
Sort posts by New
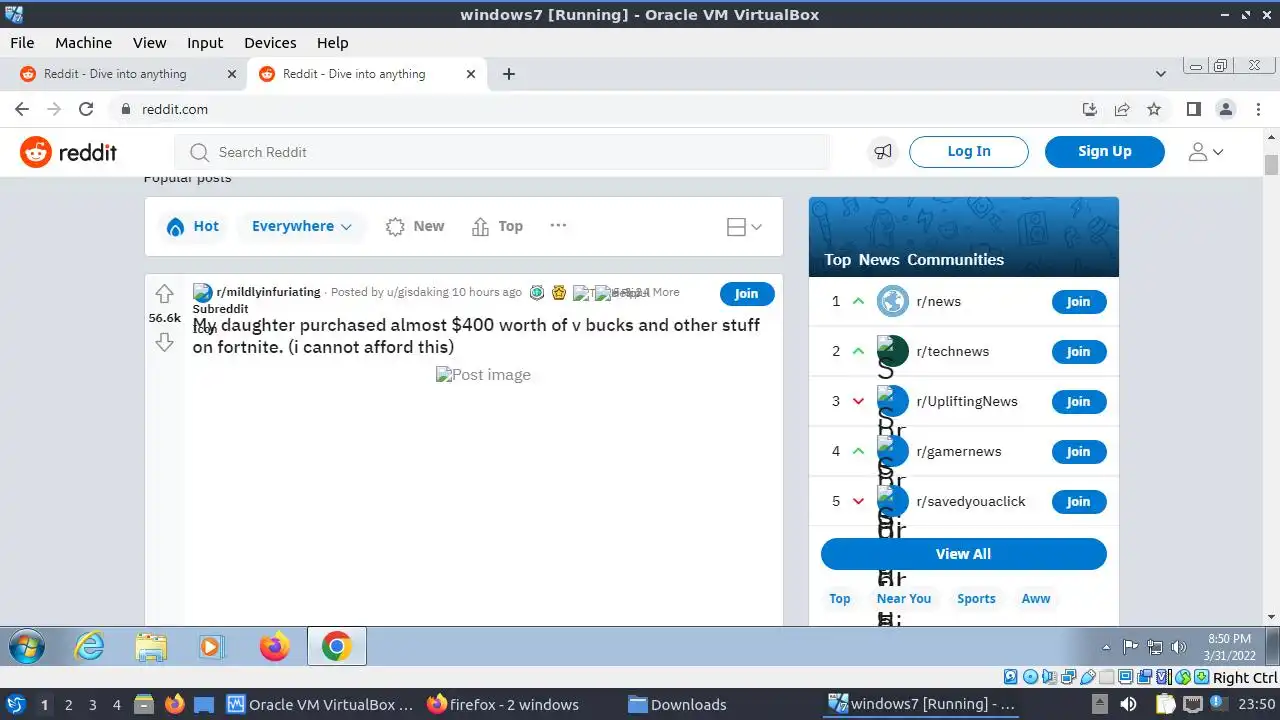pos(415,226)
